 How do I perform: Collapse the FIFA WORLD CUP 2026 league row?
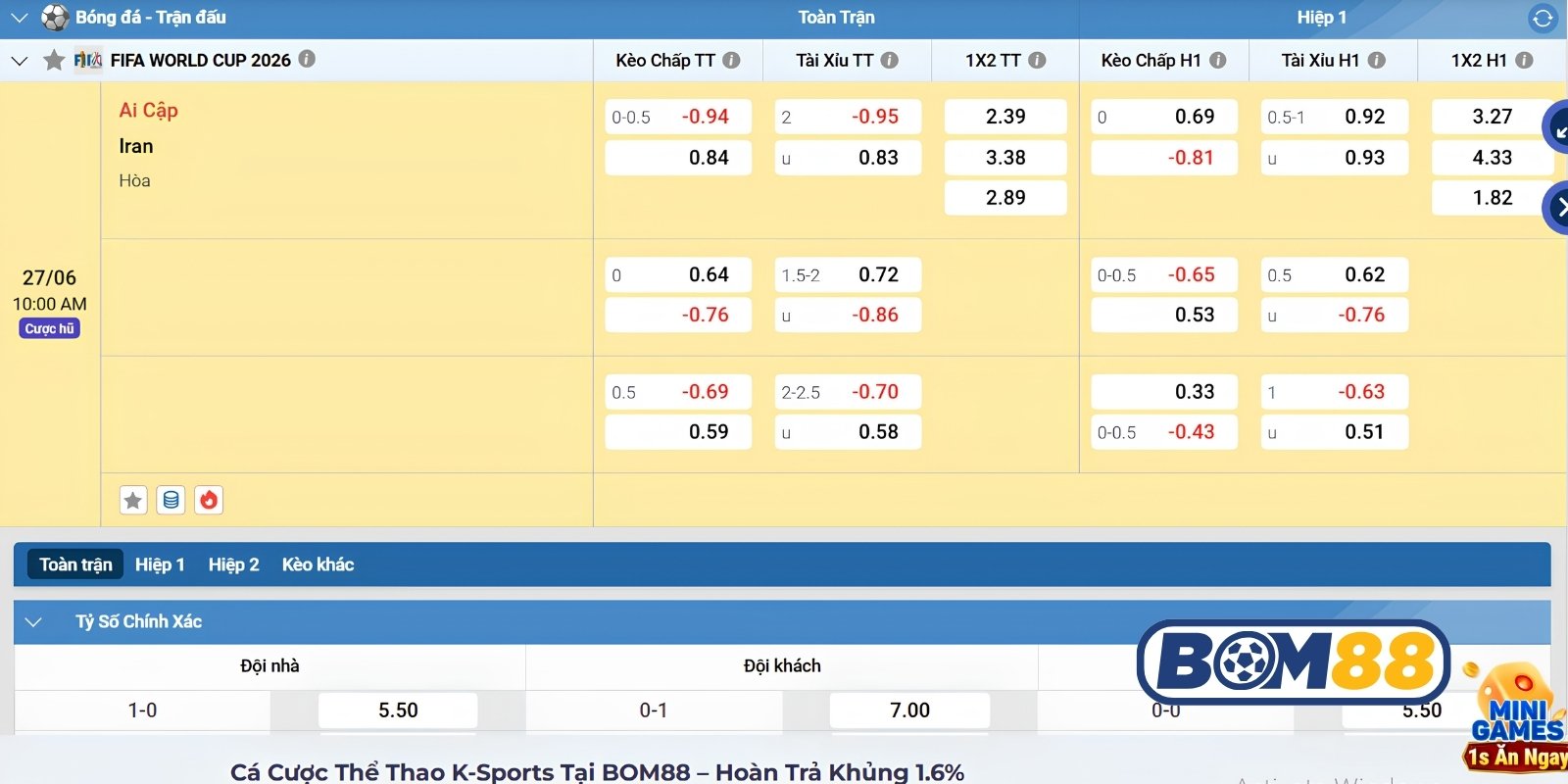tap(20, 61)
